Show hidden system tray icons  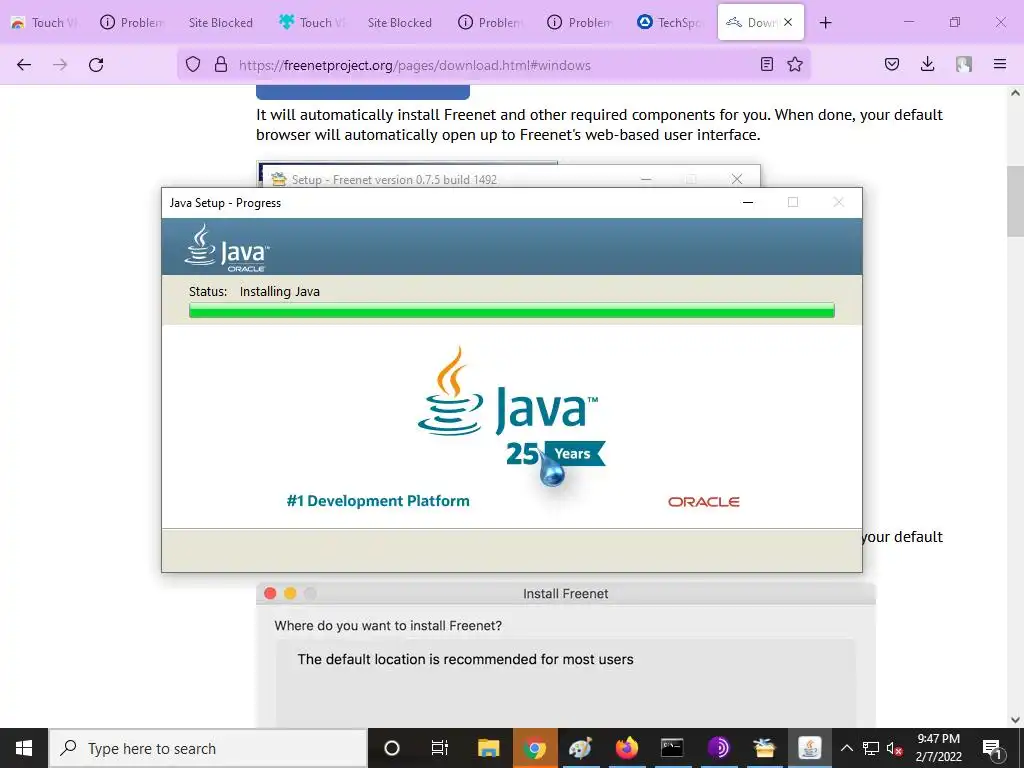point(846,748)
